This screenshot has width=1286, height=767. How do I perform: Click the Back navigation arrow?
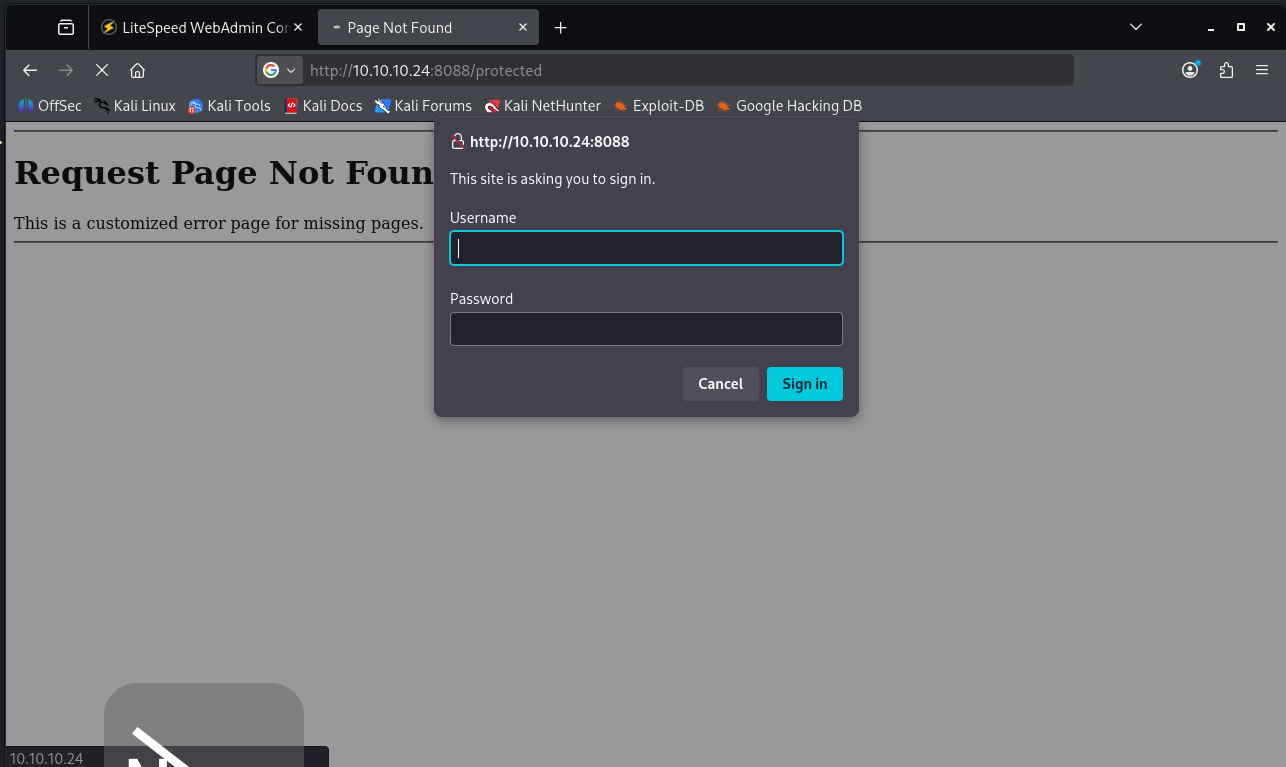[x=30, y=70]
